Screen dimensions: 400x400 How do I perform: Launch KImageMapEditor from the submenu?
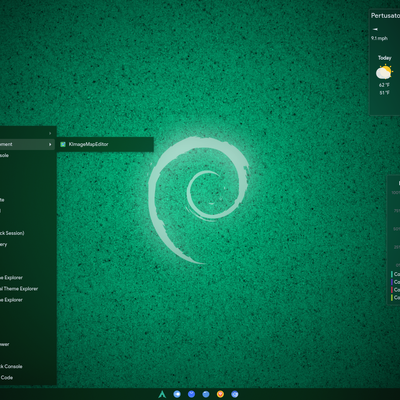pos(105,144)
